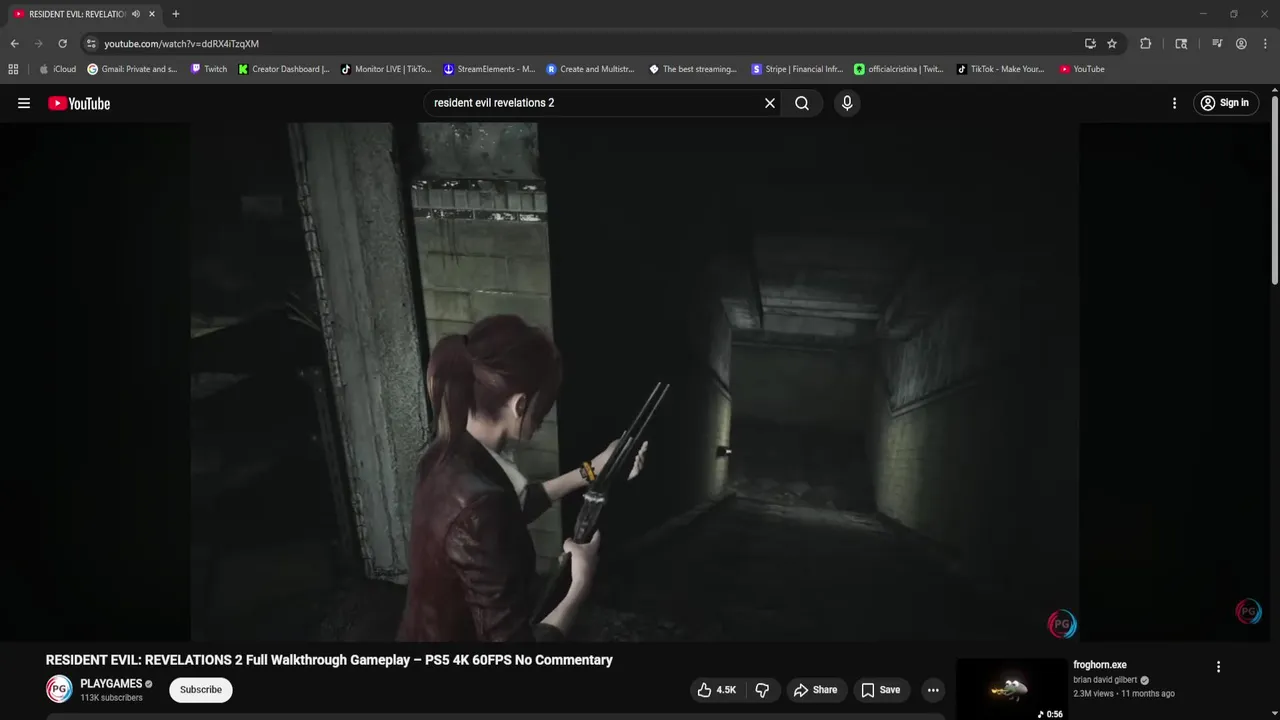Open Twitch bookmark

pyautogui.click(x=209, y=69)
